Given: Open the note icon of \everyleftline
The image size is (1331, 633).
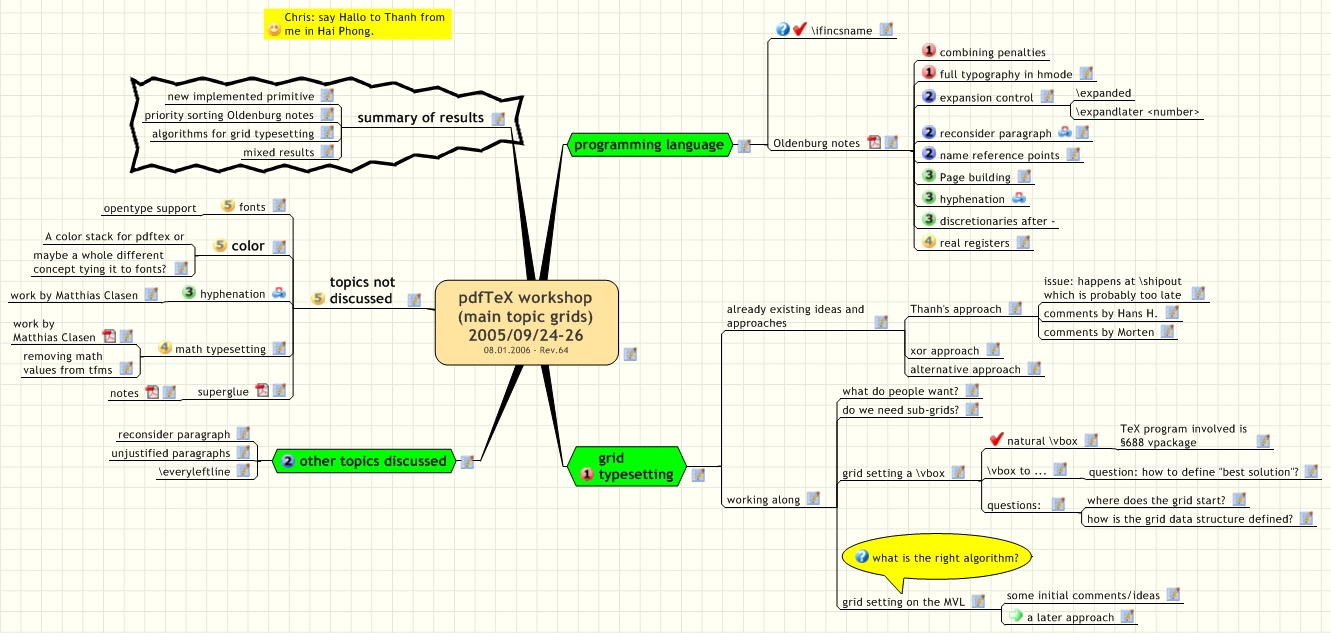Looking at the screenshot, I should pos(242,470).
